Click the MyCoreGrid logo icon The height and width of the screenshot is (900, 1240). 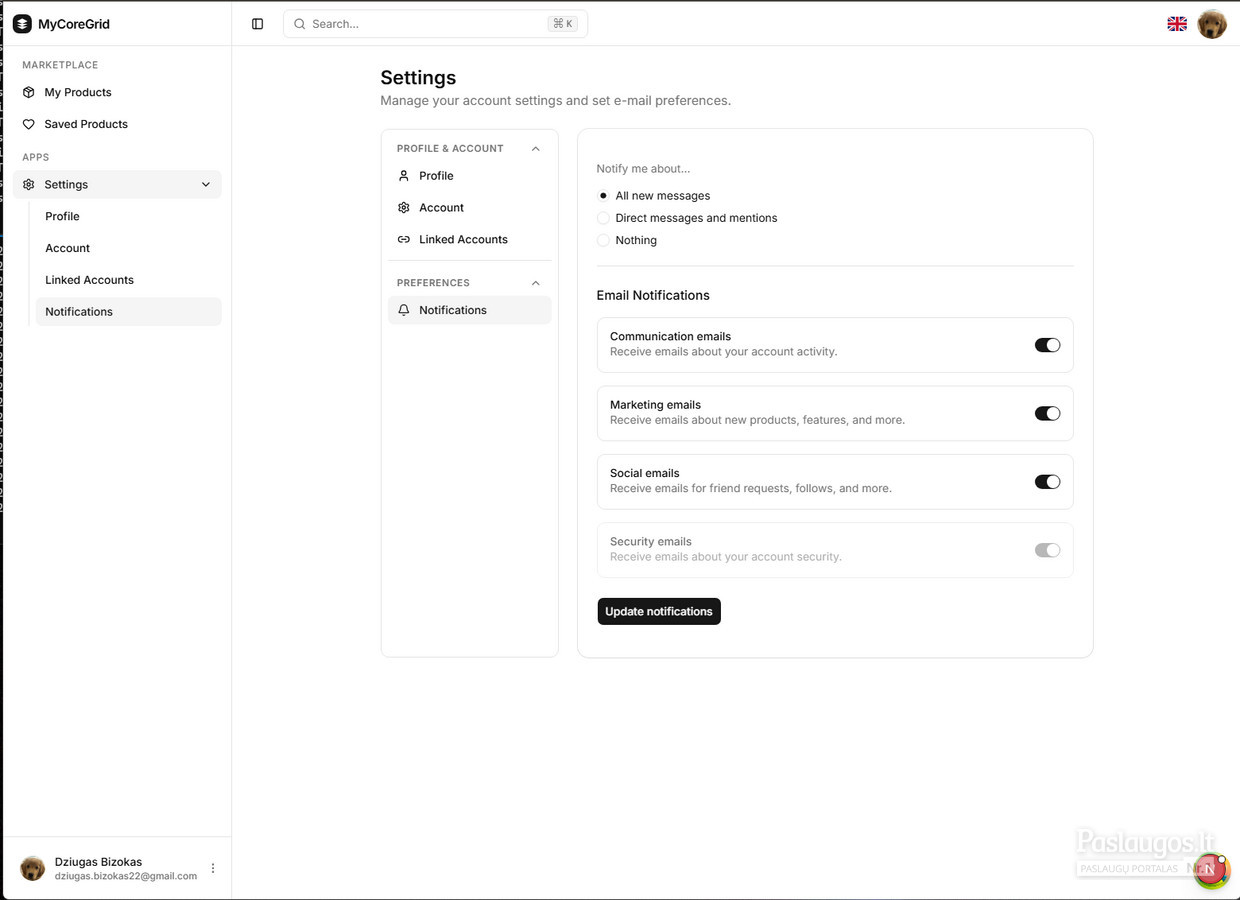pyautogui.click(x=22, y=24)
